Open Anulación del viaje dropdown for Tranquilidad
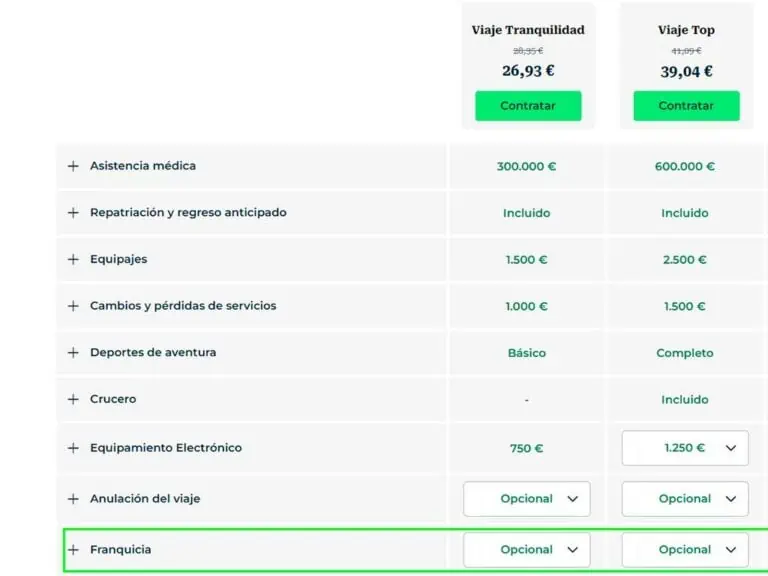 tap(527, 499)
